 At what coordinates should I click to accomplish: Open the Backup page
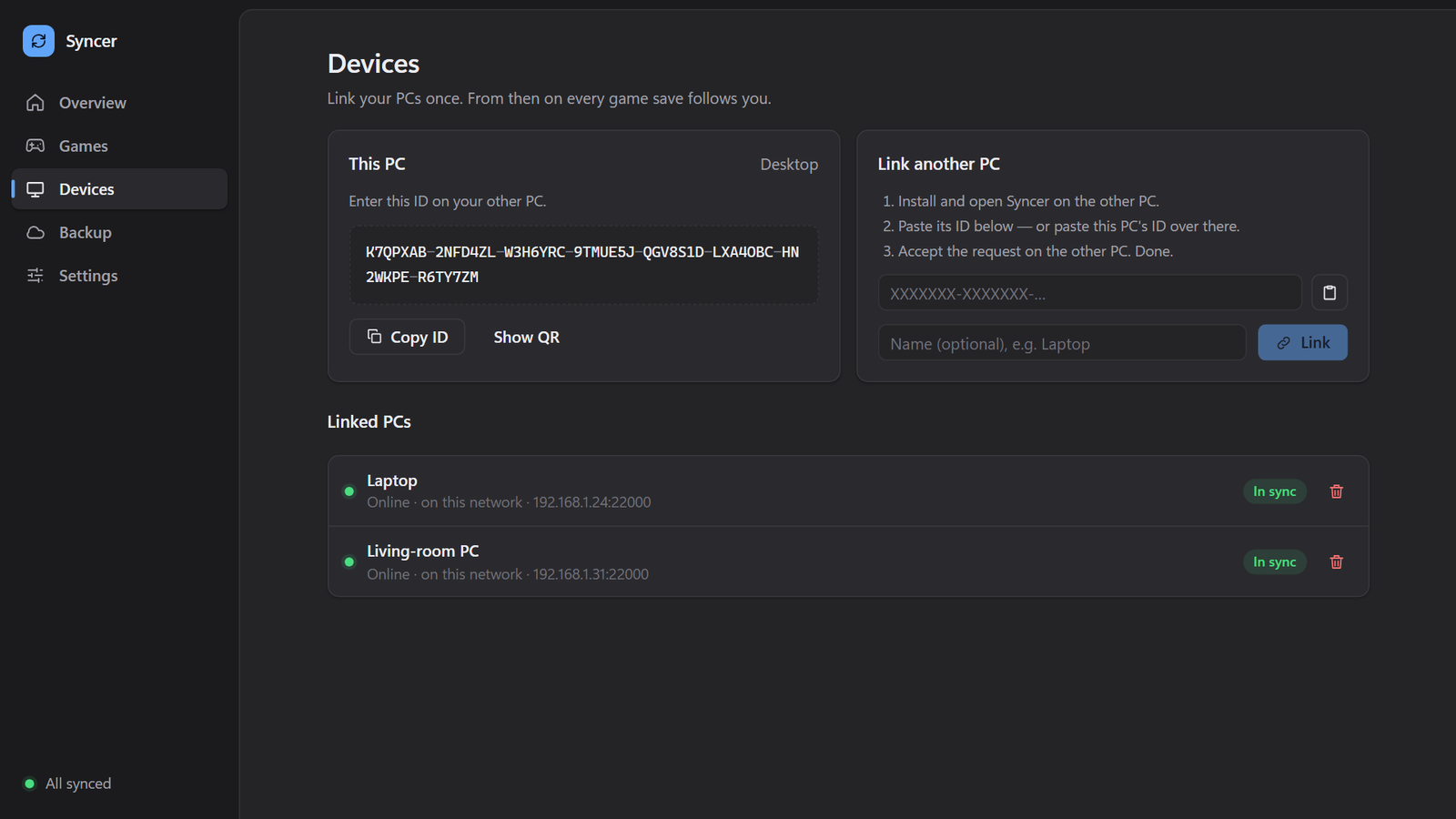tap(119, 232)
